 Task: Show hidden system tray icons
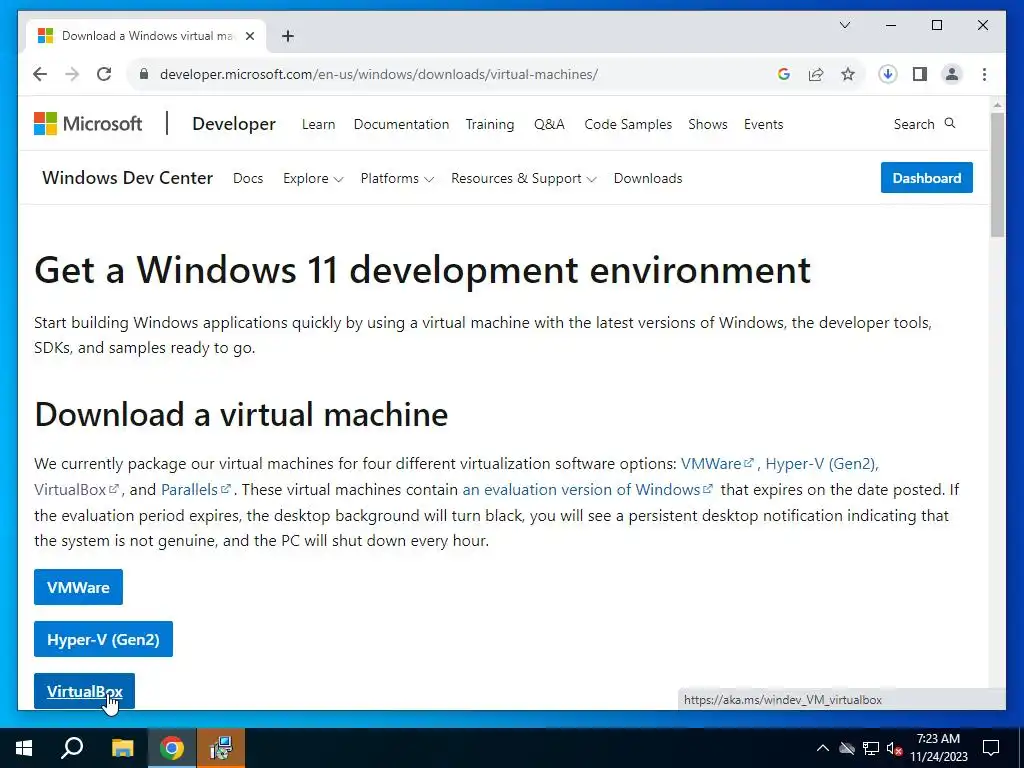(x=823, y=748)
